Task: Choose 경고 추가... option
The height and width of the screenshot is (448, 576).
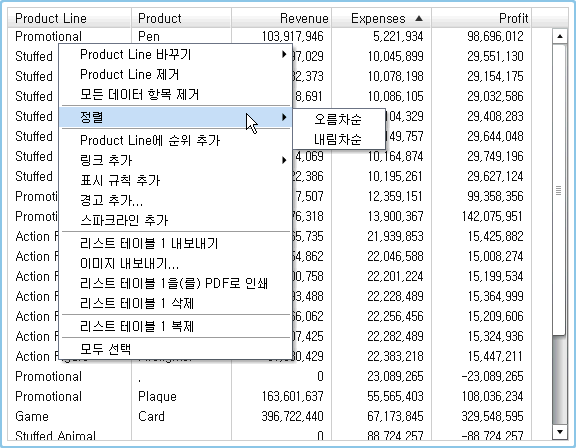Action: [176, 200]
